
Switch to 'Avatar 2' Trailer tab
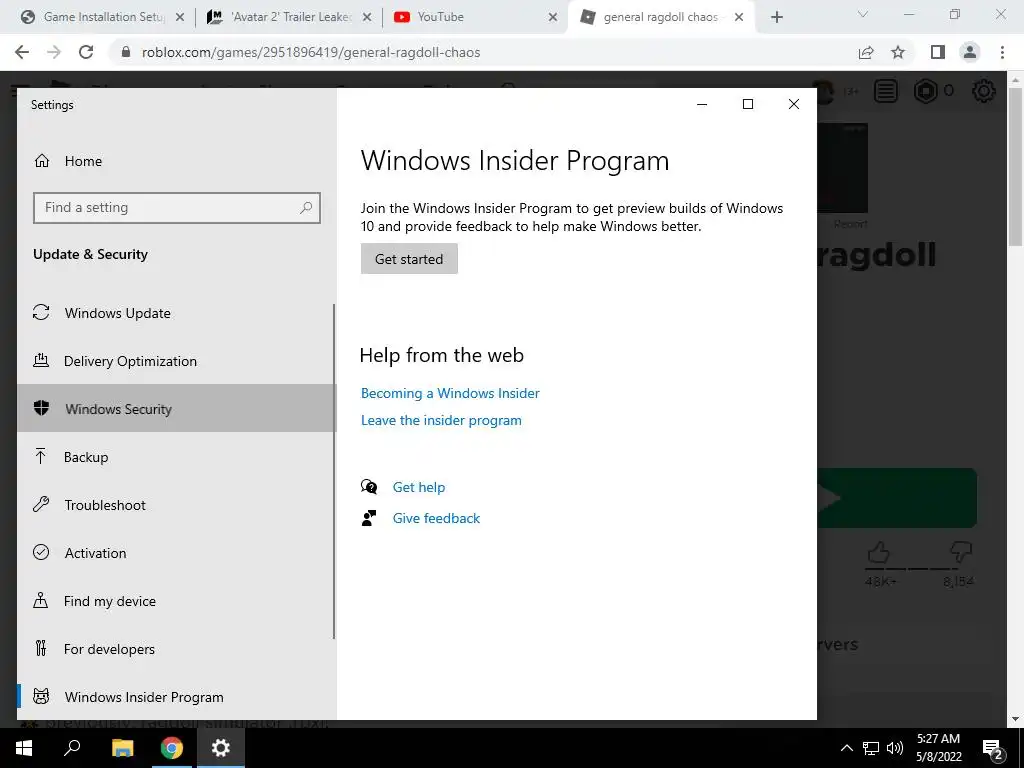click(x=285, y=17)
